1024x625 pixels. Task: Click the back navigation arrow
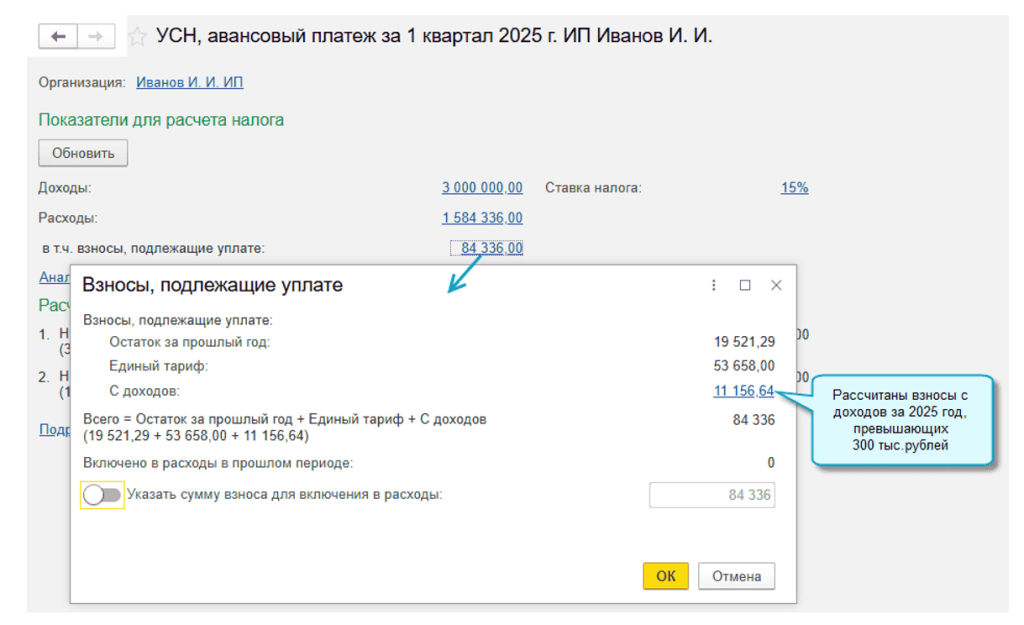58,37
